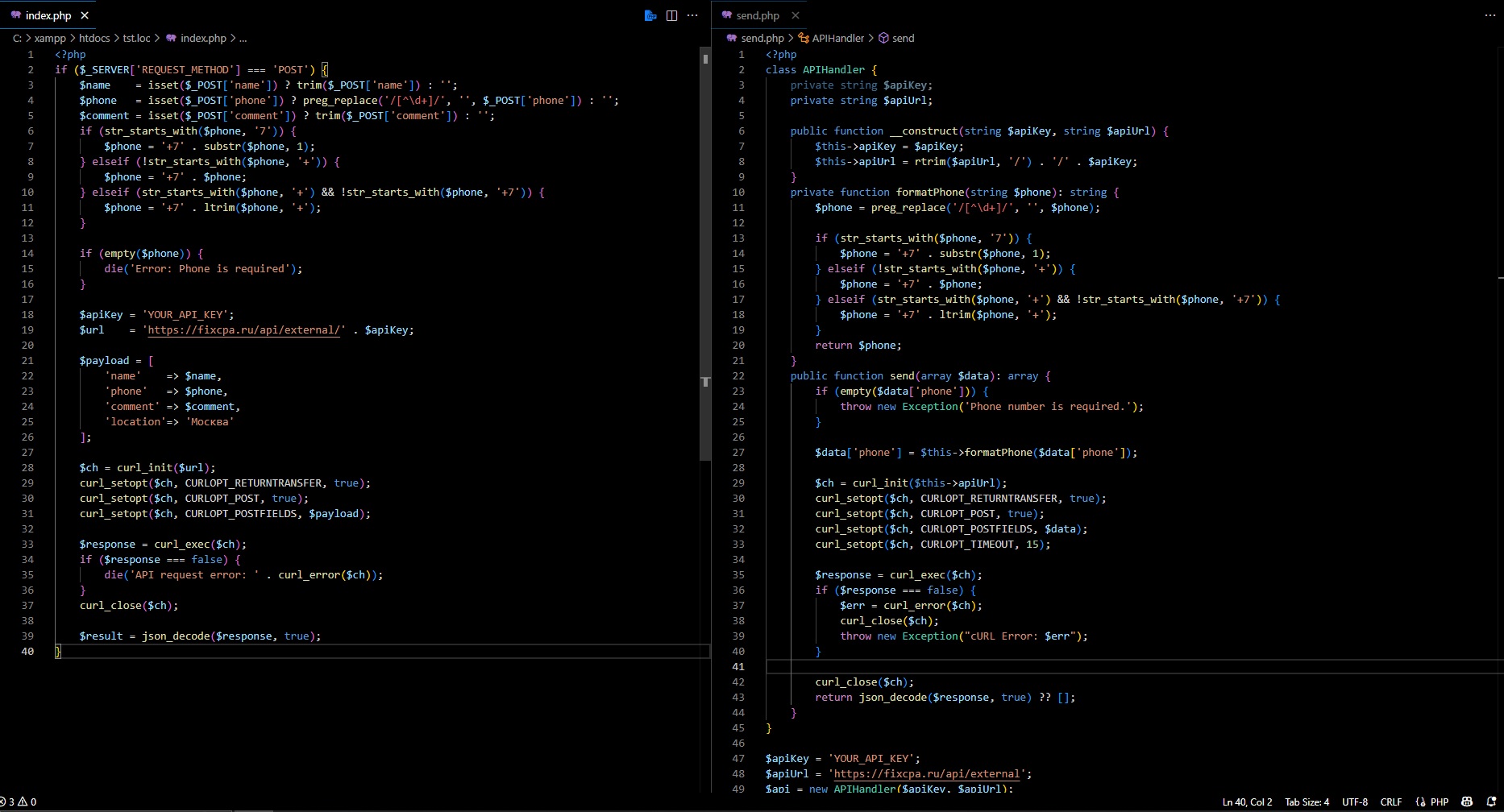
Task: Expand the tst.loc breadcrumb folder
Action: (137, 38)
